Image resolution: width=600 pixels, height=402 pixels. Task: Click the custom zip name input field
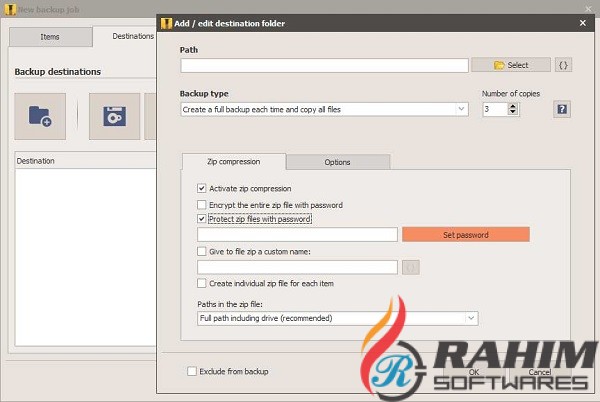tap(297, 267)
